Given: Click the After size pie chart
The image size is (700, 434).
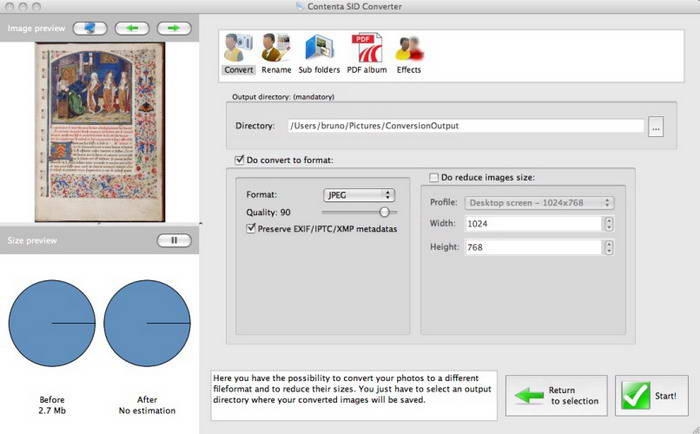Looking at the screenshot, I should (x=147, y=323).
